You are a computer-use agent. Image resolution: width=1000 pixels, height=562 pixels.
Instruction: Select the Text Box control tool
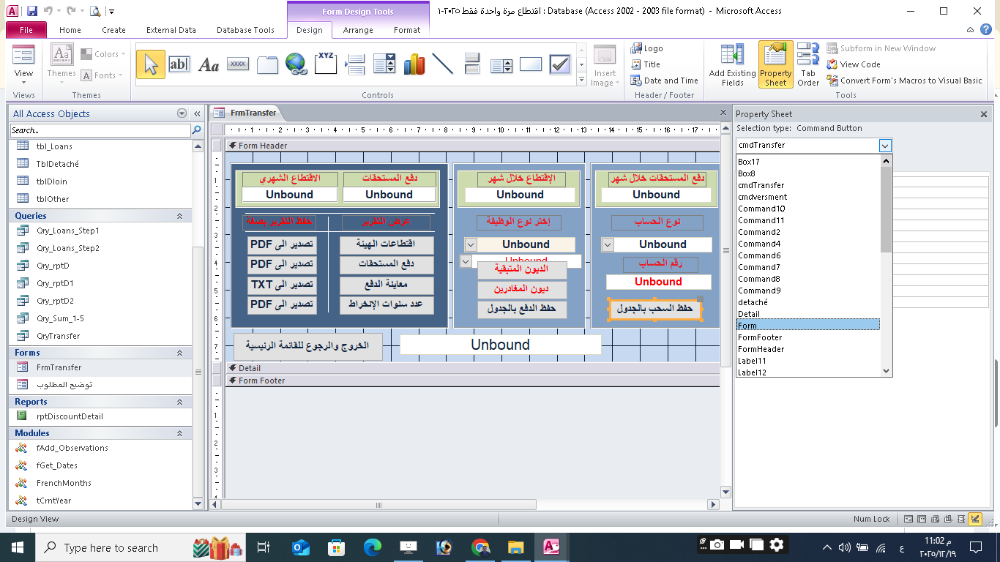pyautogui.click(x=179, y=65)
